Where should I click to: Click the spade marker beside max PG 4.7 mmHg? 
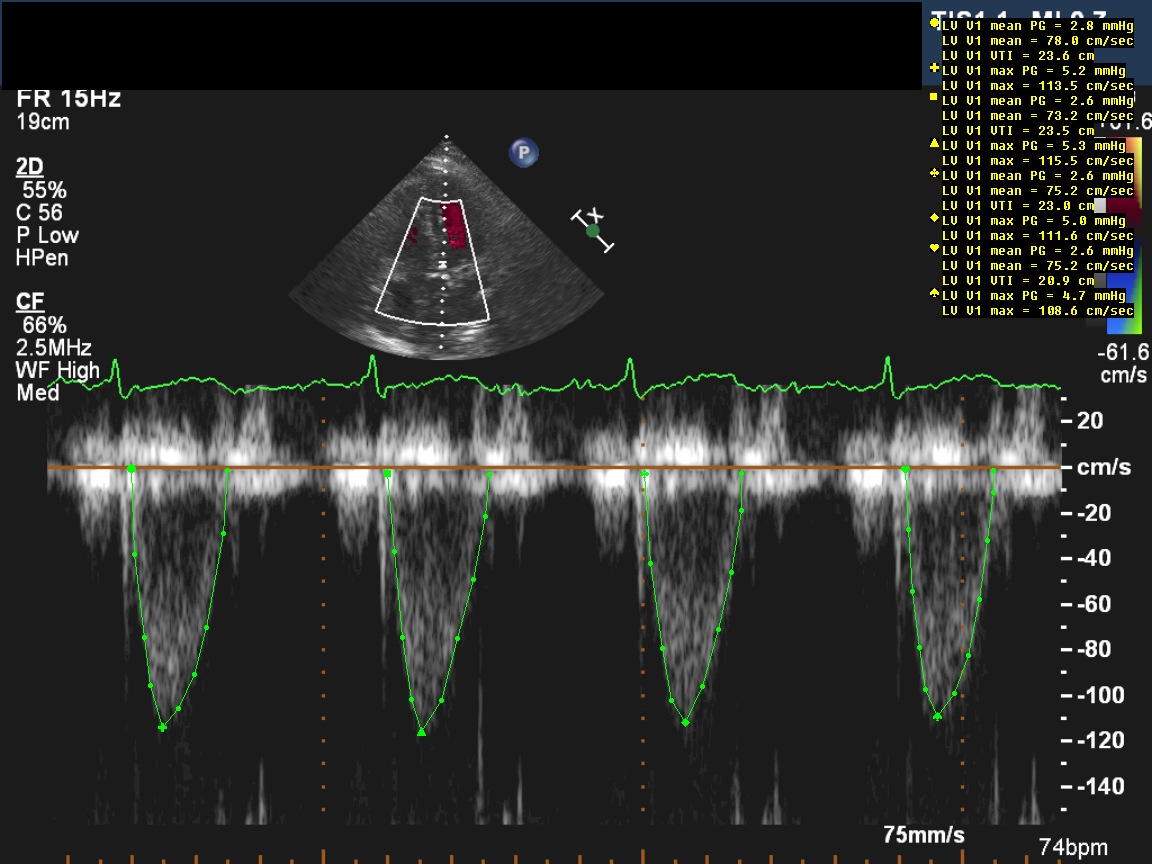934,294
